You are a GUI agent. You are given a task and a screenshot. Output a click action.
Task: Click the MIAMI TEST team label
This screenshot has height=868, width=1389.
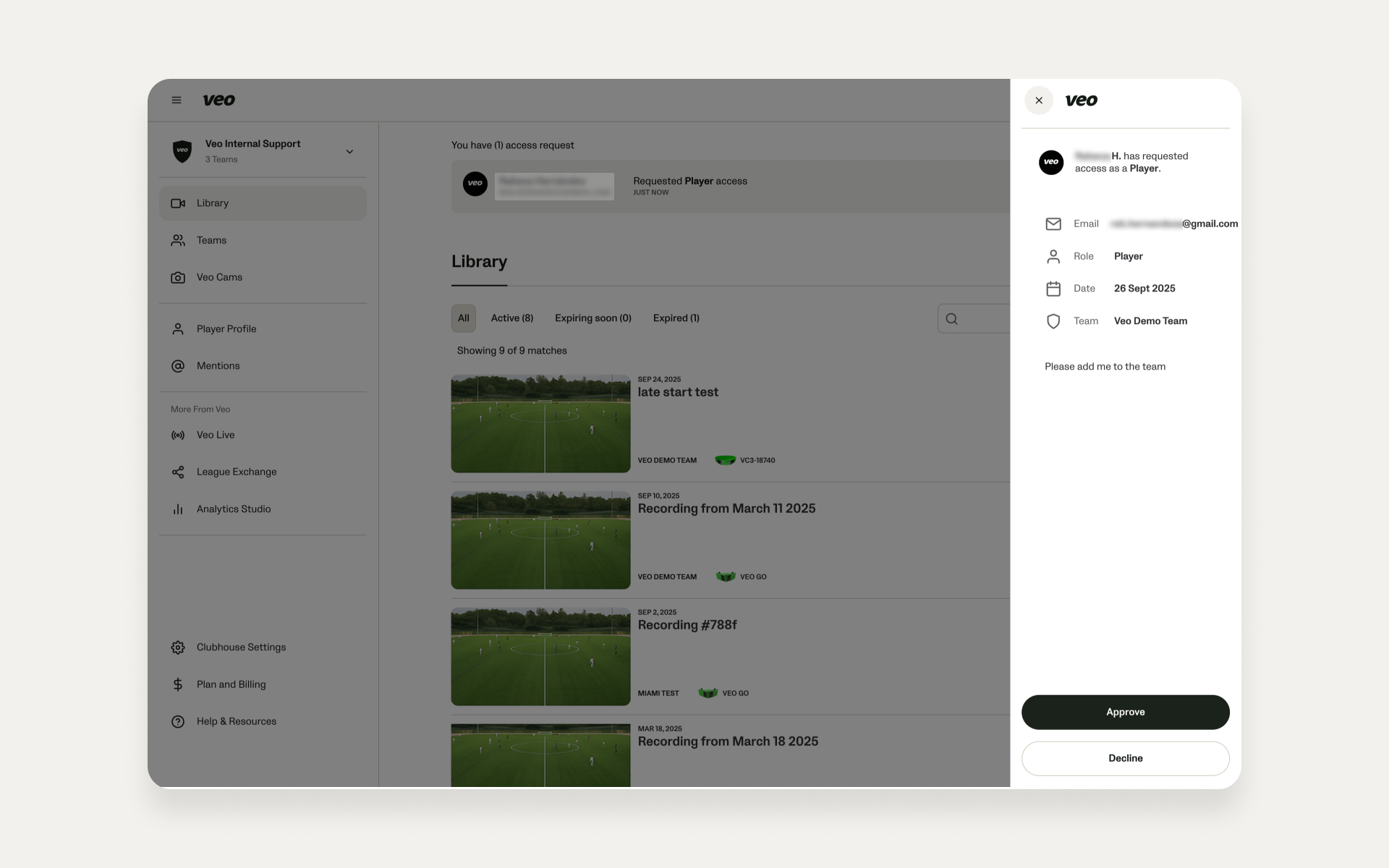(x=658, y=694)
